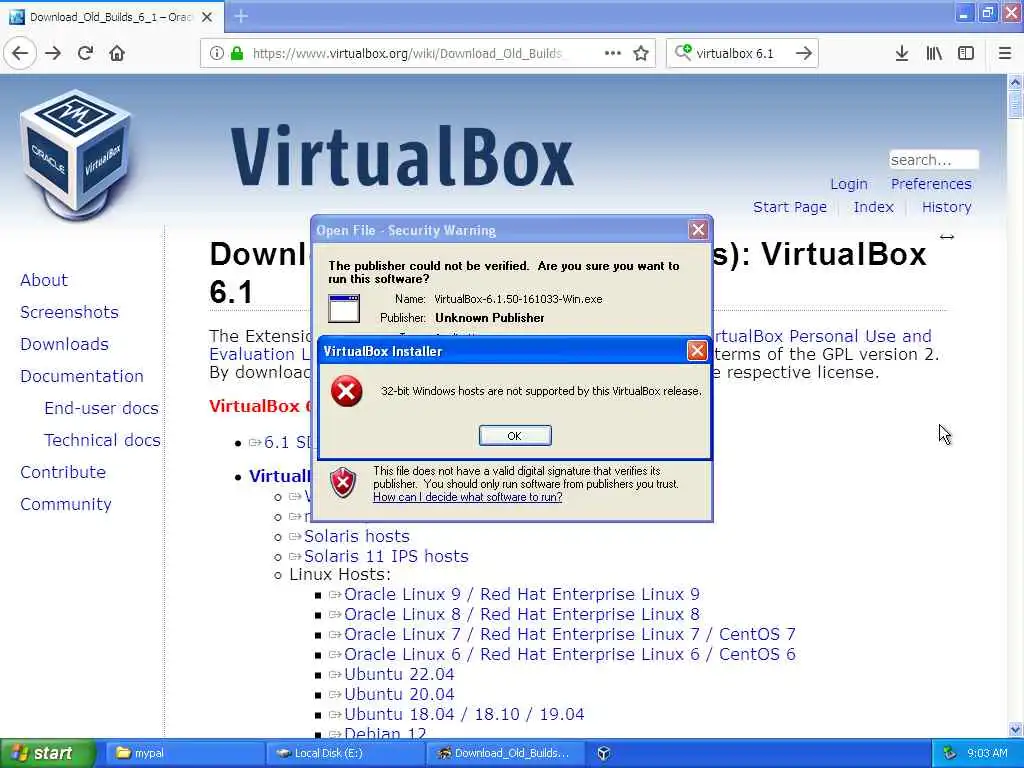Open the Community sidebar link
The image size is (1024, 768).
click(x=66, y=504)
